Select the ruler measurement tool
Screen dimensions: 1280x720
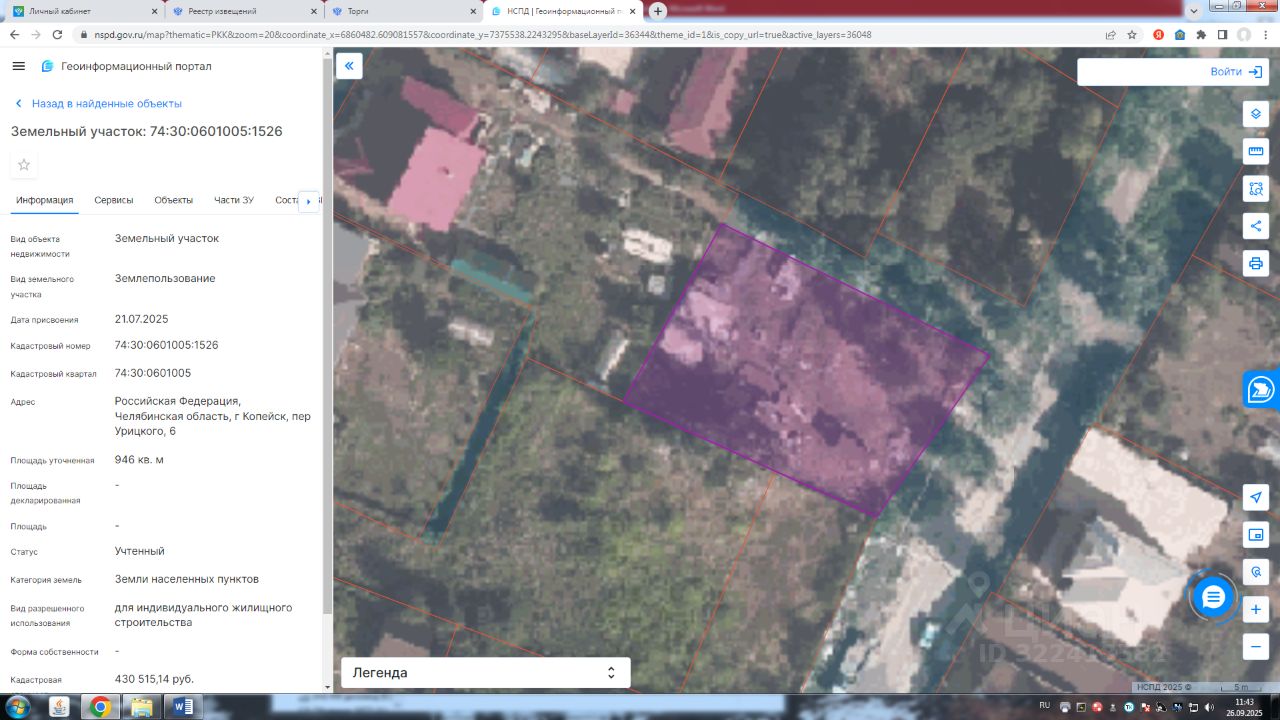1256,151
